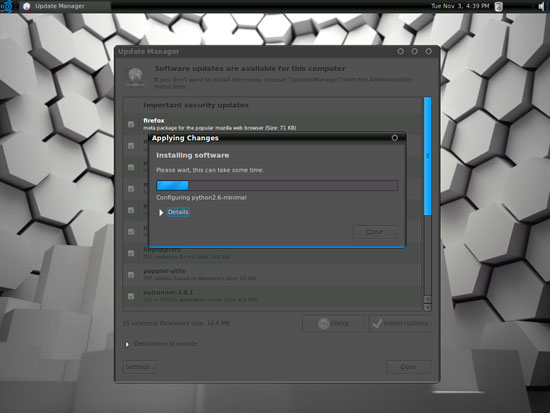Image resolution: width=550 pixels, height=413 pixels.
Task: Select the Update Manager taskbar entry
Action: coord(54,6)
